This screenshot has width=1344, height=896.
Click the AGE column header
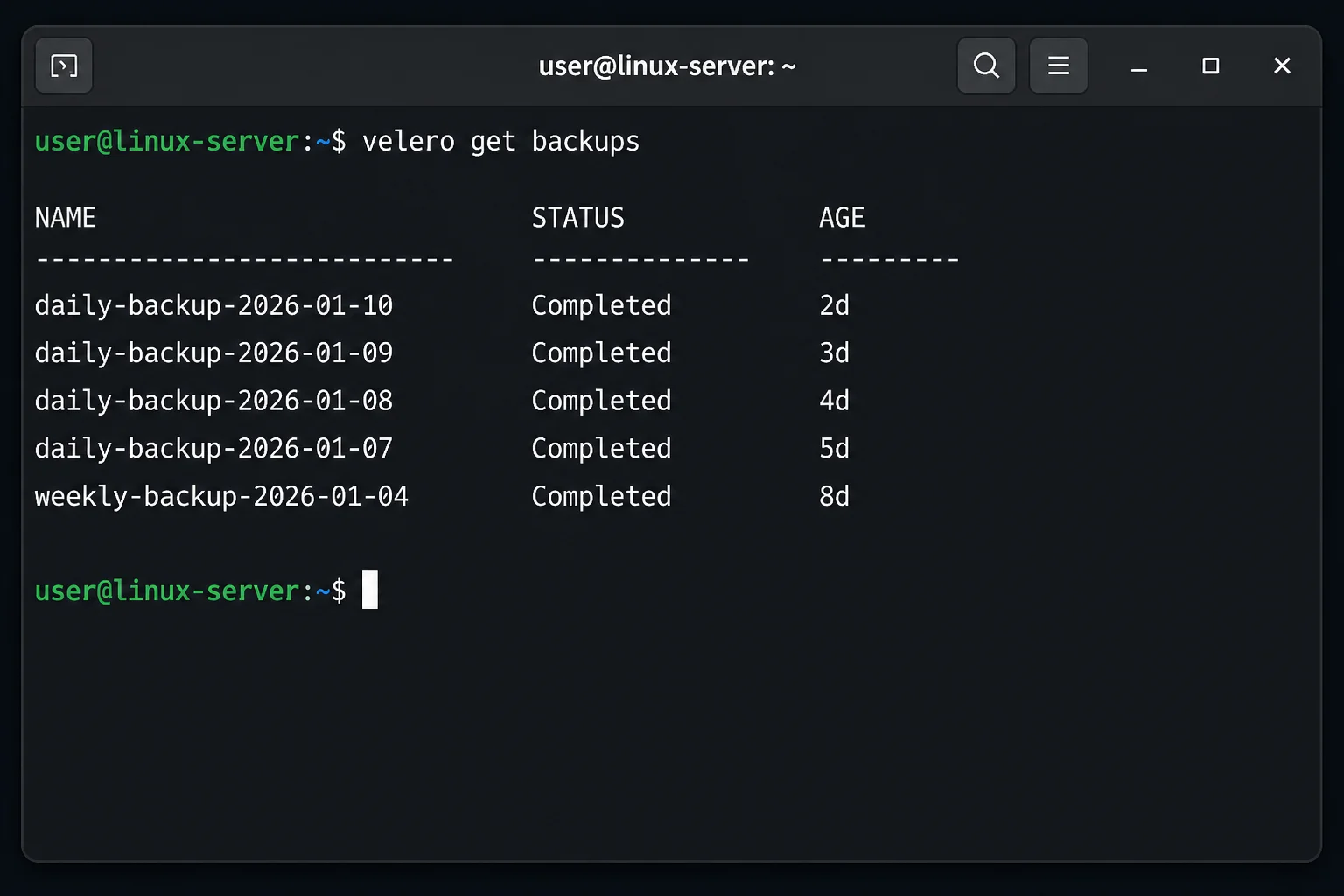pyautogui.click(x=842, y=217)
